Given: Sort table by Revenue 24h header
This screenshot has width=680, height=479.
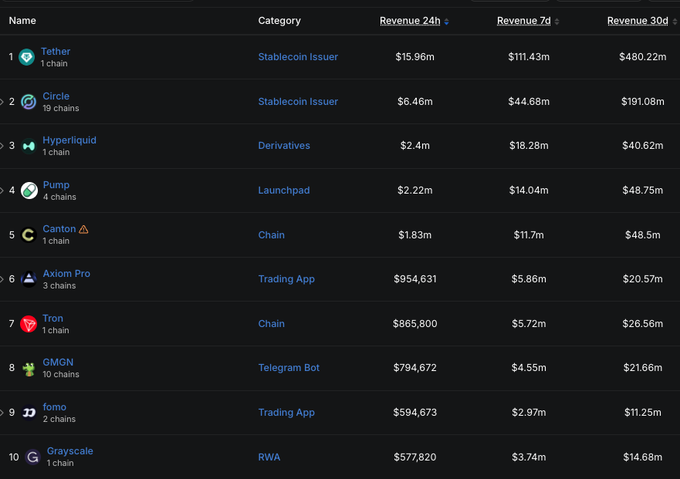Looking at the screenshot, I should coord(410,21).
